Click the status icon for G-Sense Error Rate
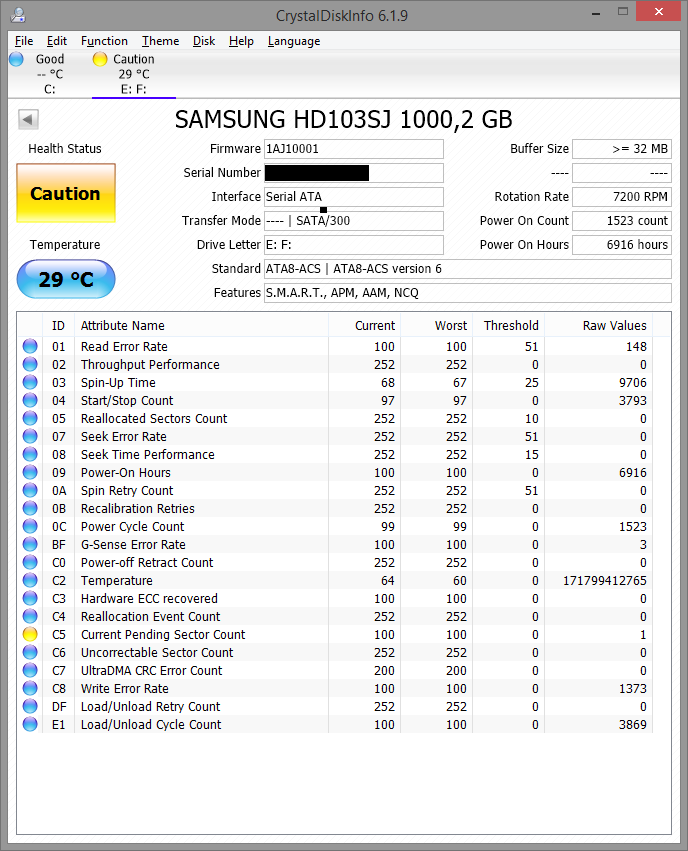This screenshot has width=688, height=851. coord(30,544)
